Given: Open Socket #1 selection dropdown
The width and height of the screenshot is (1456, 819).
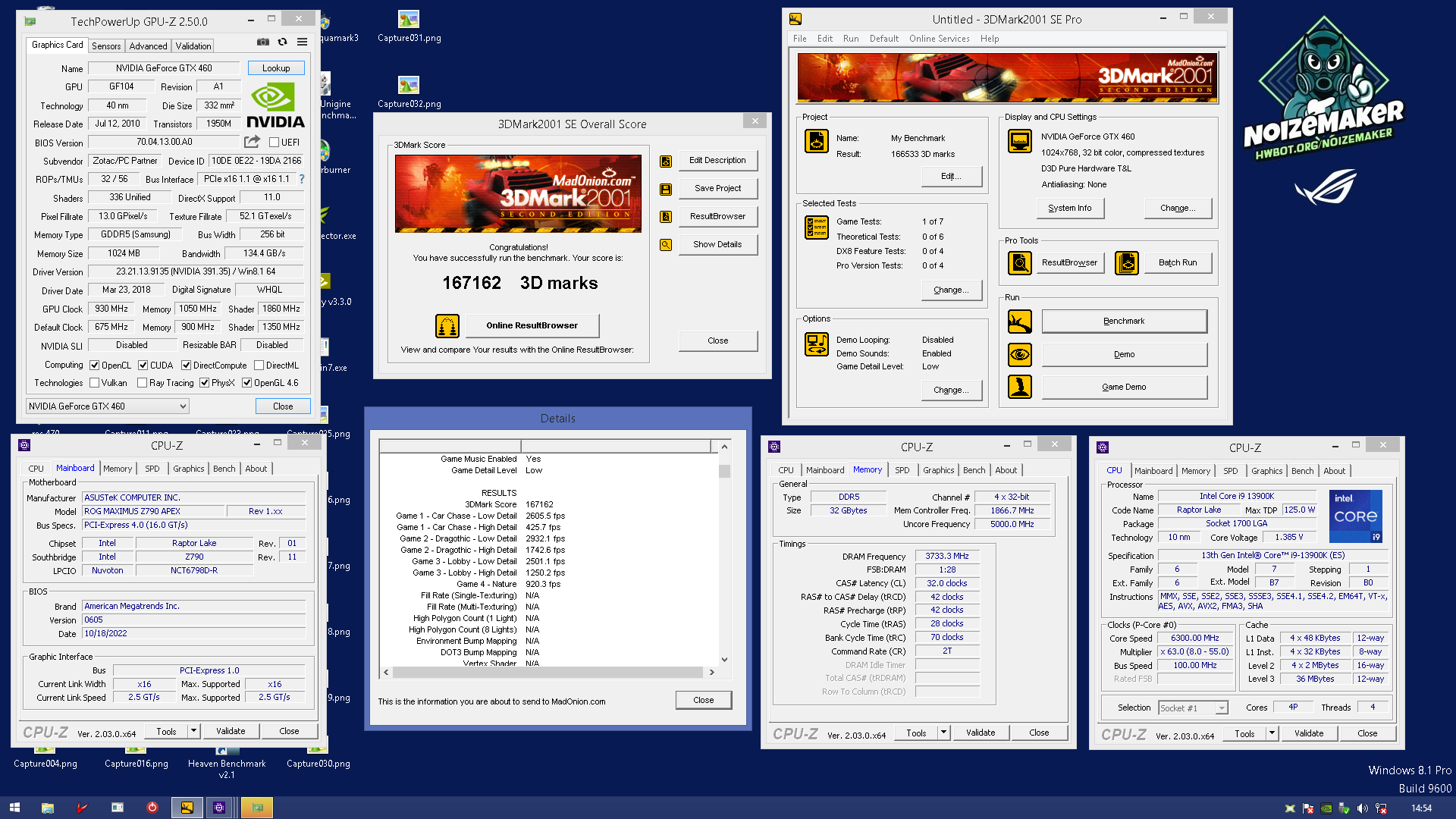Looking at the screenshot, I should point(1193,708).
